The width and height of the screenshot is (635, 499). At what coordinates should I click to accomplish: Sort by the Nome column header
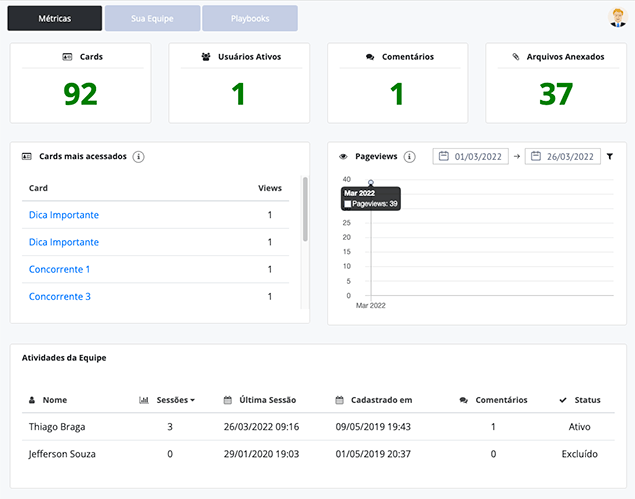(55, 400)
